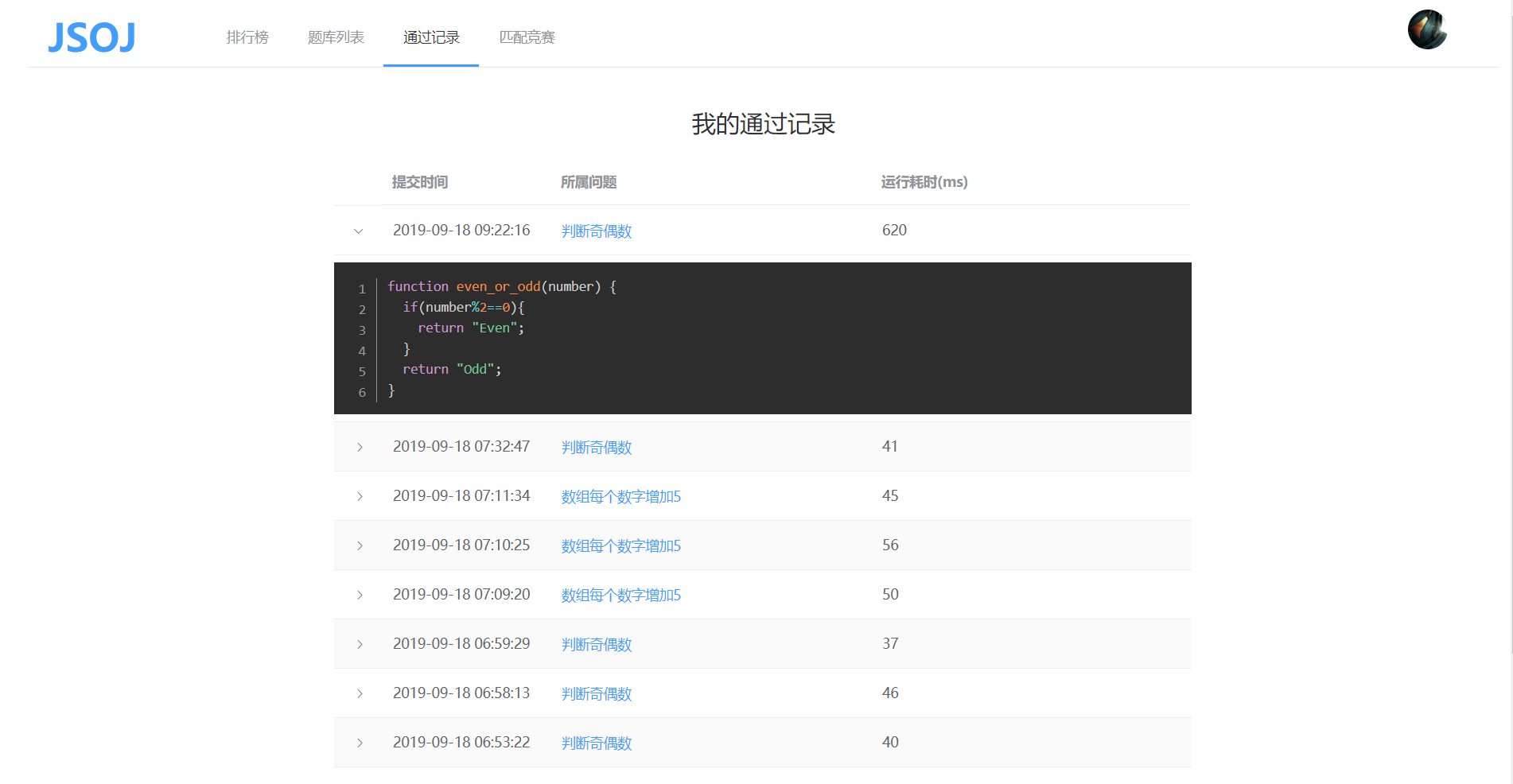Screen dimensions: 1513x784
Task: Click the 运行耗时(ms) column header
Action: pyautogui.click(x=924, y=182)
